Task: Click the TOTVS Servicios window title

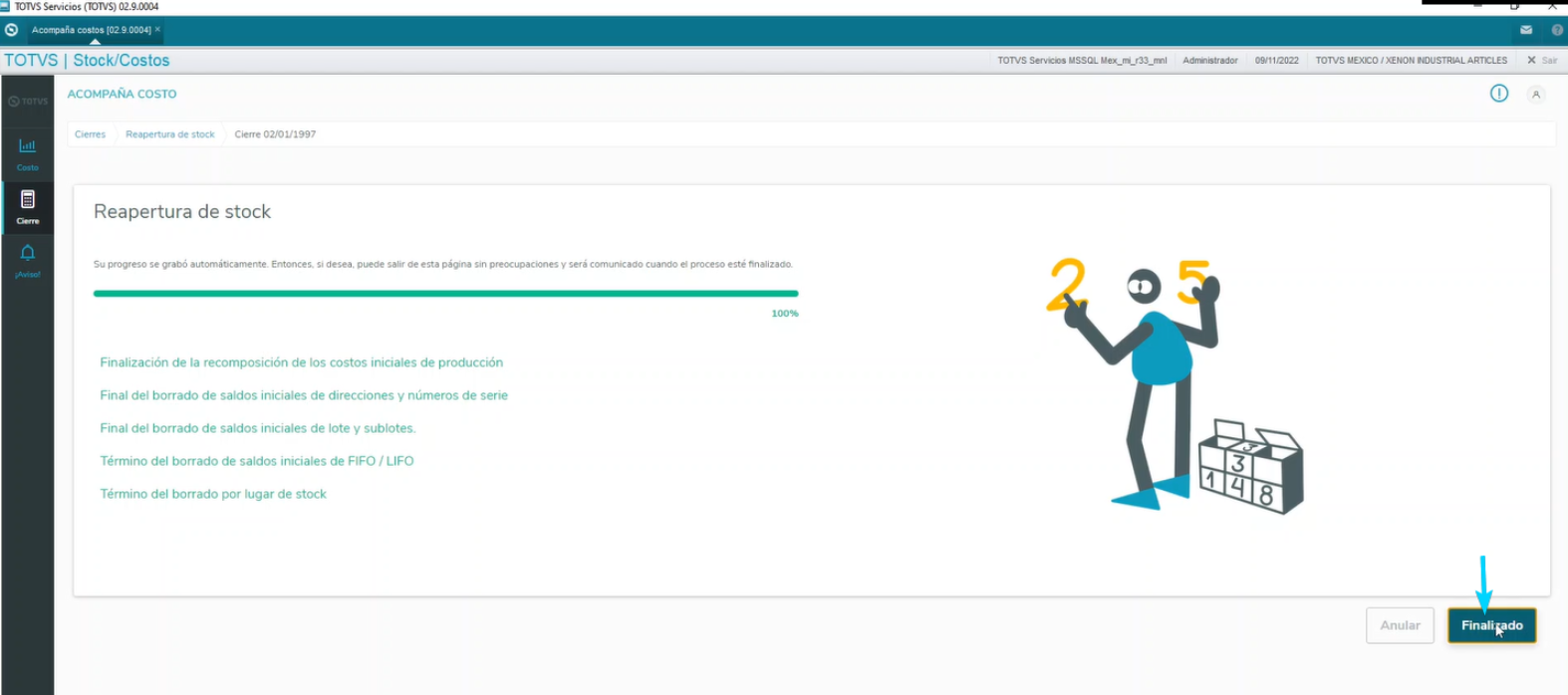Action: [86, 7]
